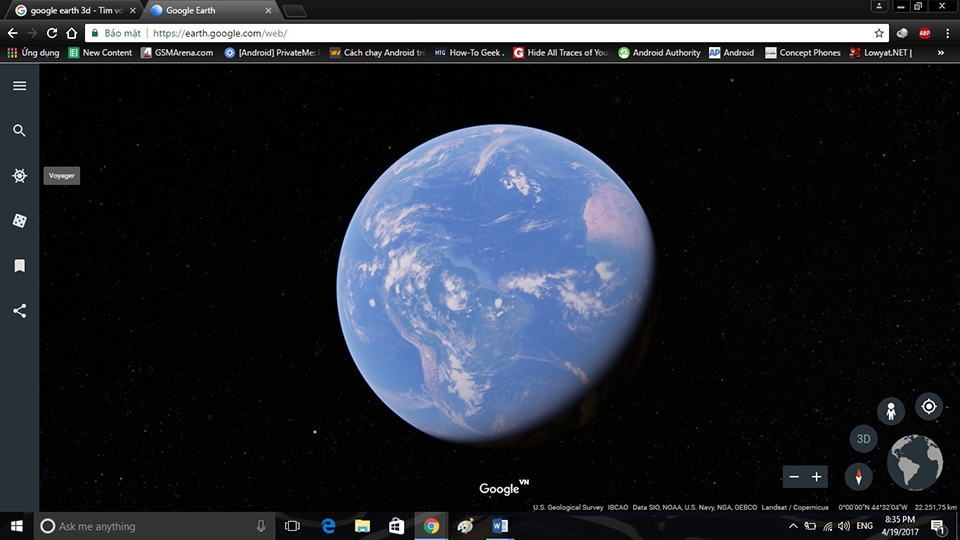Click the browser Home icon
Image resolution: width=960 pixels, height=540 pixels.
click(72, 33)
